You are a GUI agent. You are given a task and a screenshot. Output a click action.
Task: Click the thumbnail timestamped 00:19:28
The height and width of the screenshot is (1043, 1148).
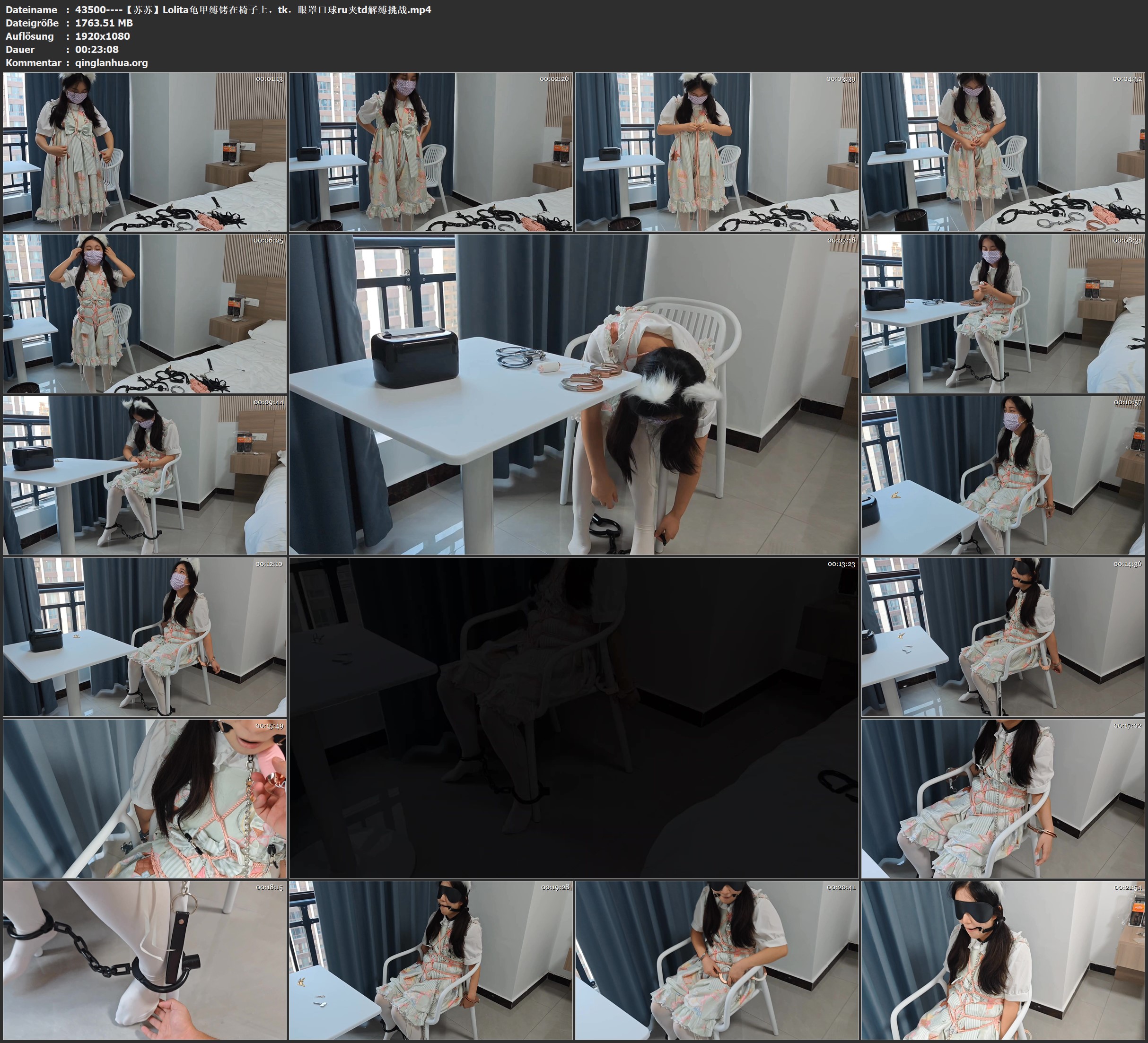(x=430, y=960)
